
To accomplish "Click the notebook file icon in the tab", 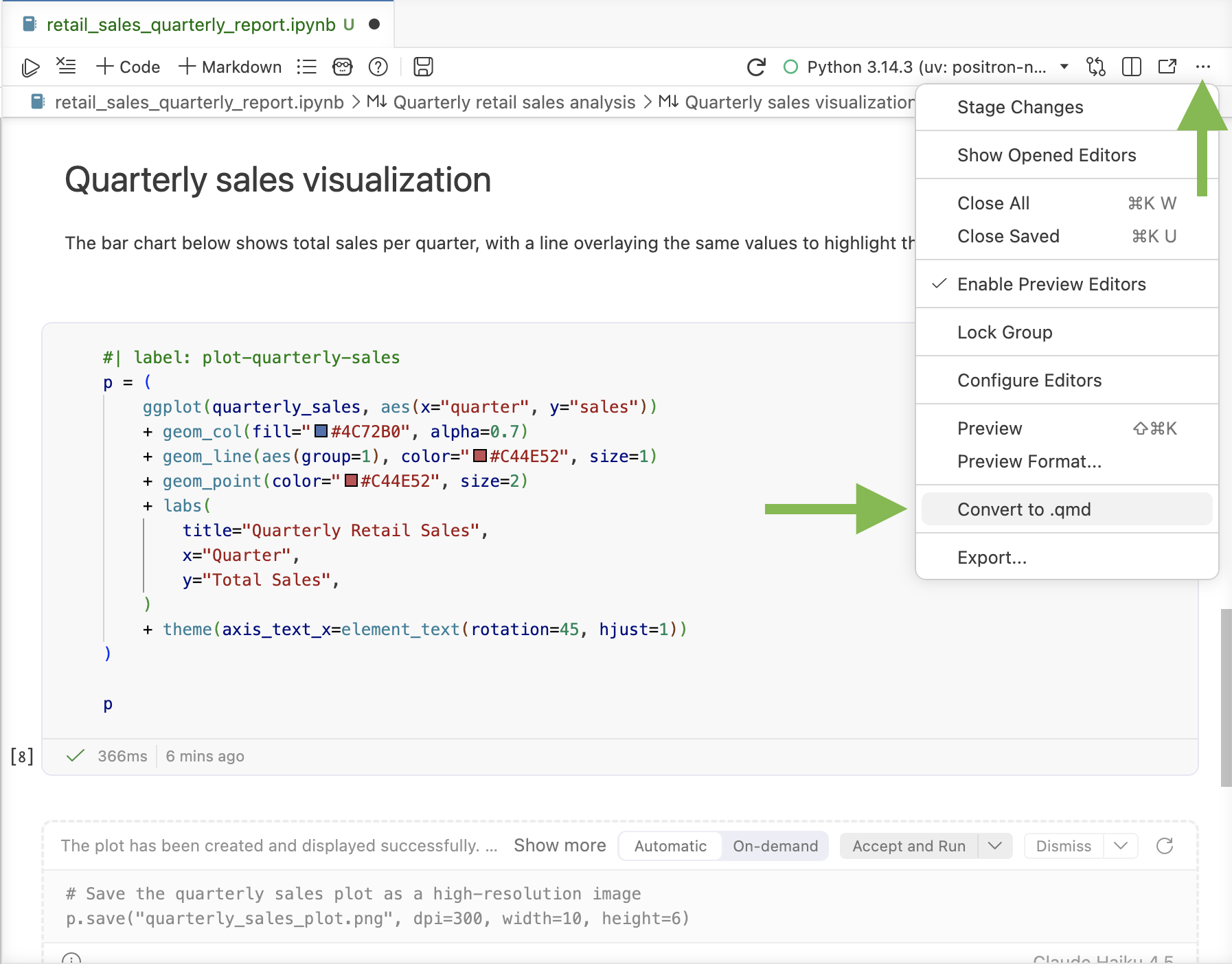I will (30, 24).
